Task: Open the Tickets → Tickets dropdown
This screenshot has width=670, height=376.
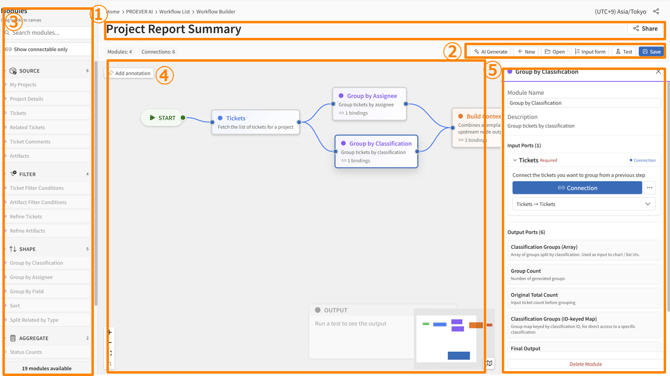Action: coord(584,204)
